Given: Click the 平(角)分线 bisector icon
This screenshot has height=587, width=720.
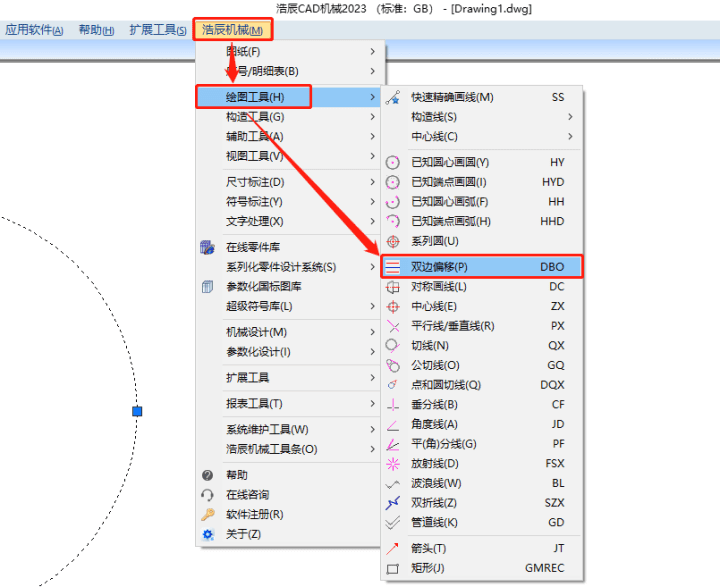Looking at the screenshot, I should point(393,444).
